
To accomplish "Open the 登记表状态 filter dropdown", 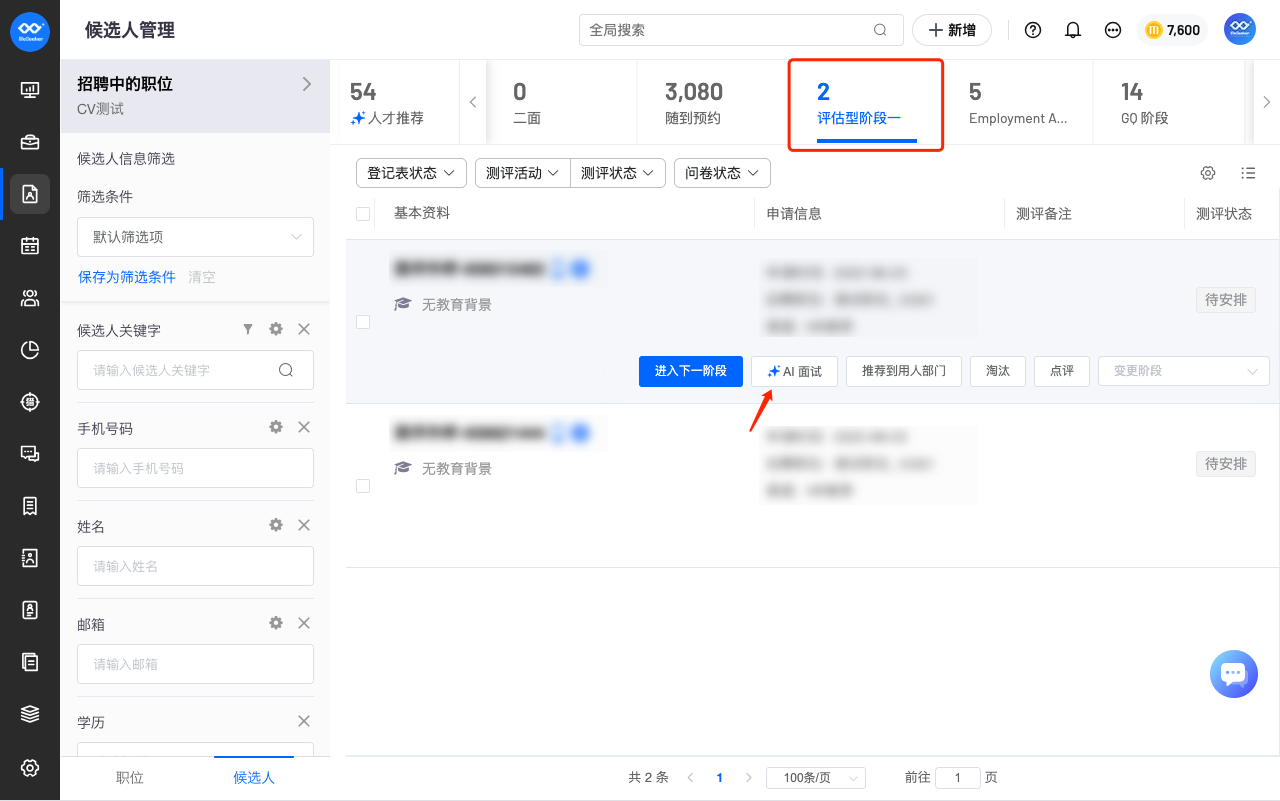I will tap(411, 173).
